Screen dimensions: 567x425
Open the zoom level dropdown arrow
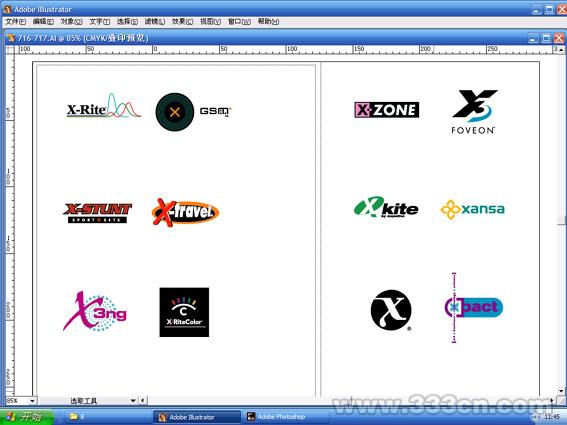[x=32, y=400]
